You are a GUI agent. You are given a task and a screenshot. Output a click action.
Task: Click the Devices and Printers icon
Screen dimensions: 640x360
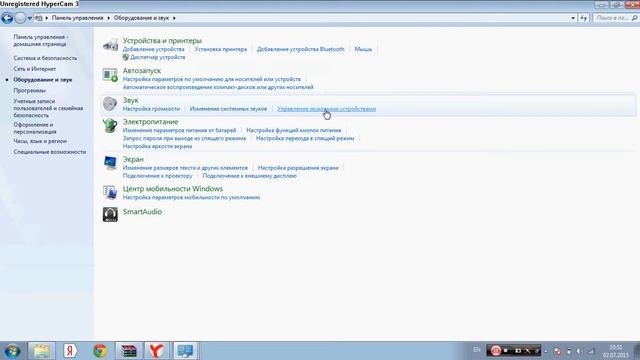pos(110,45)
